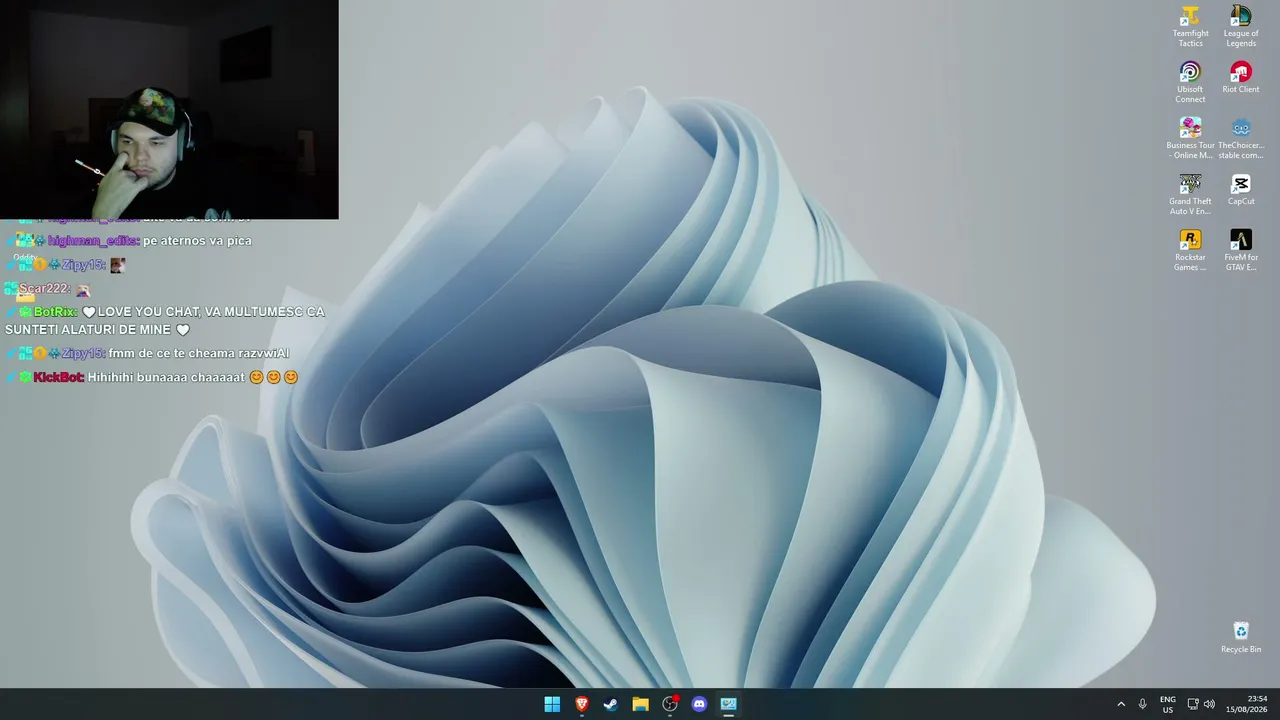
Task: Open Steam from the taskbar
Action: (611, 704)
